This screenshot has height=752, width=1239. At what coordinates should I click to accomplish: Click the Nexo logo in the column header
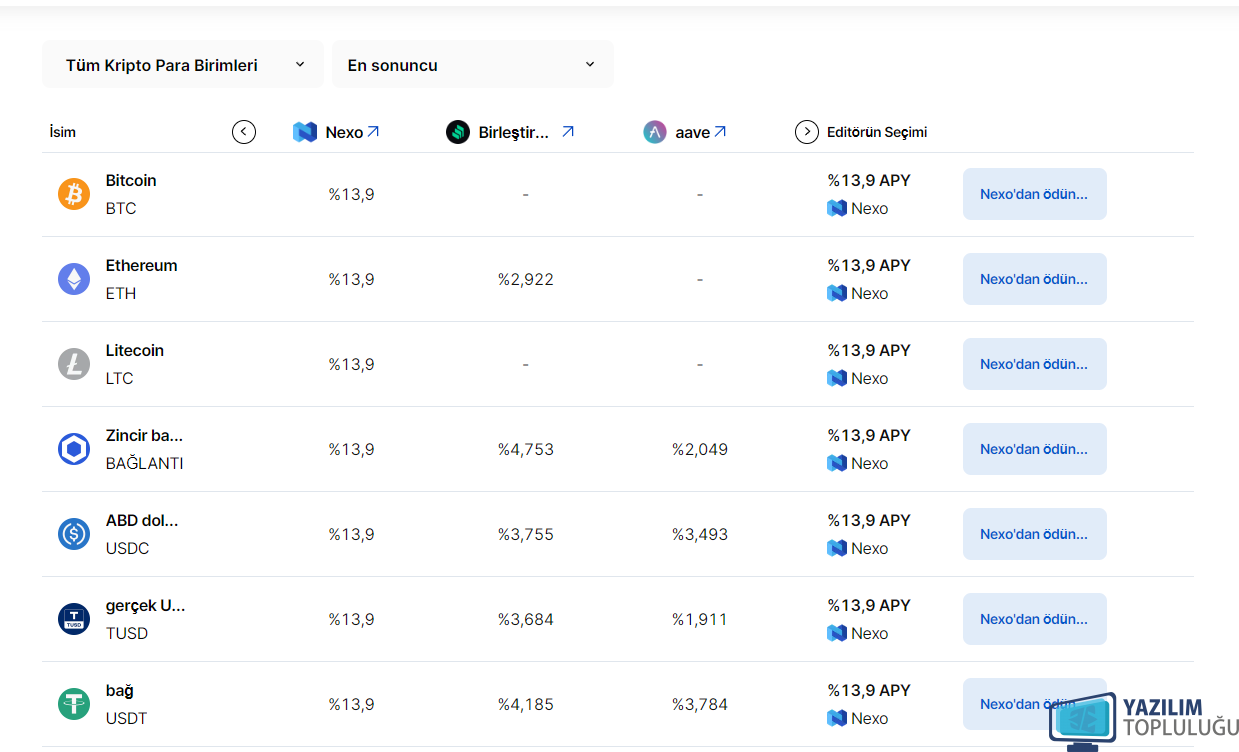305,132
